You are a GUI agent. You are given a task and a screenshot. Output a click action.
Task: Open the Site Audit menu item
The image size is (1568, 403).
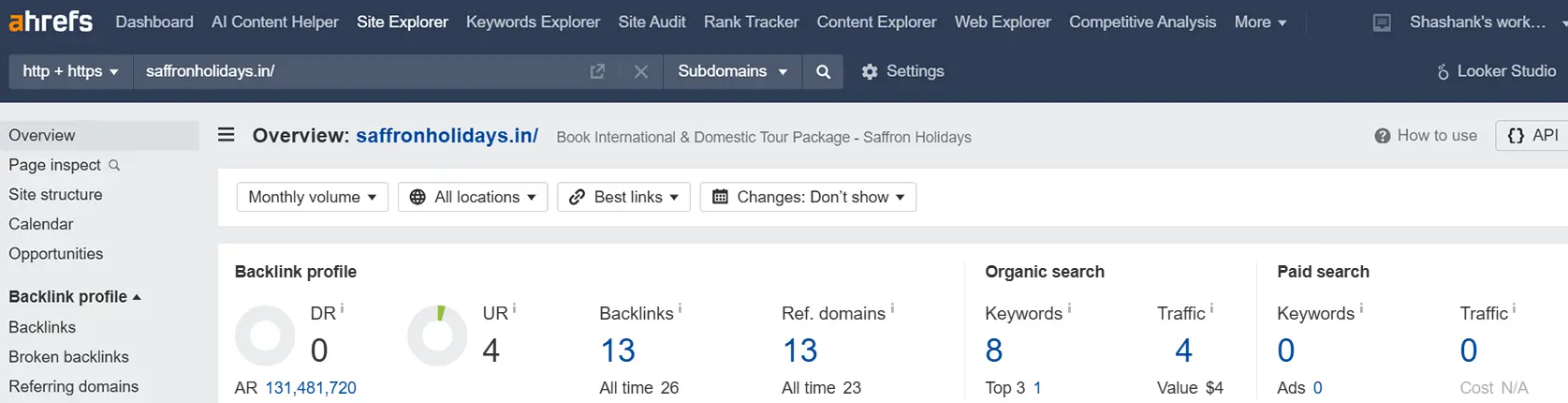click(652, 22)
